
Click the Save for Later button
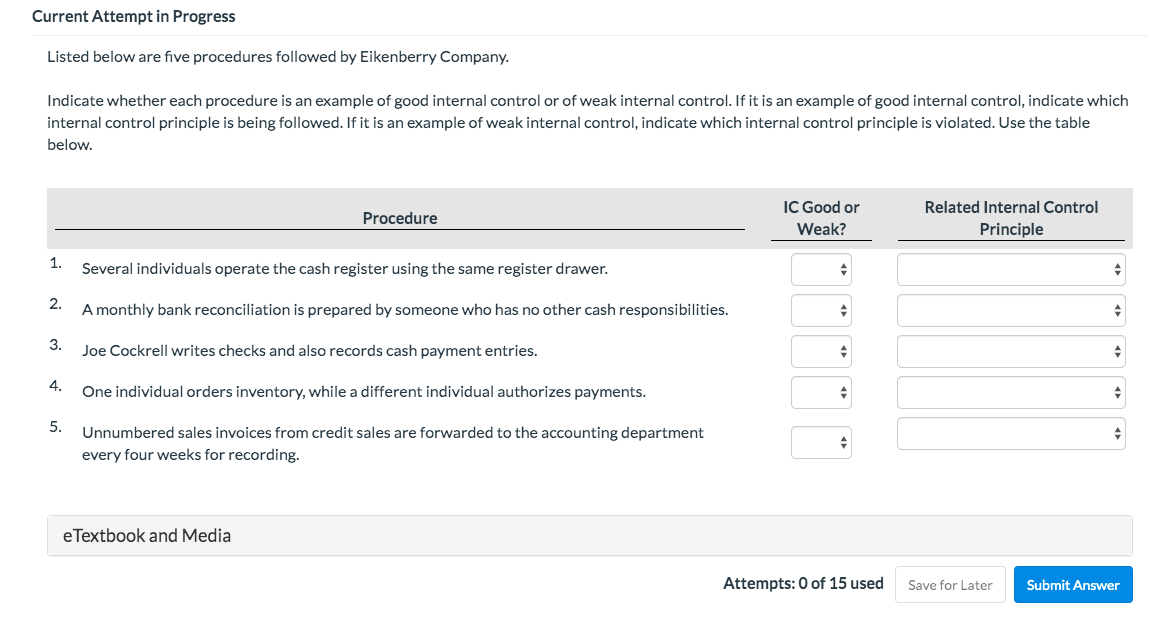pos(949,584)
